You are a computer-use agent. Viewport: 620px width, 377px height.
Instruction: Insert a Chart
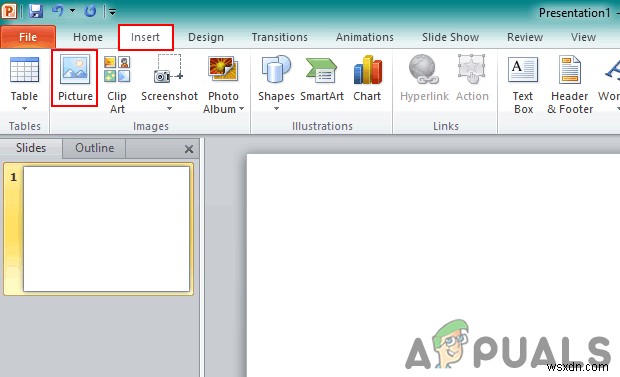[367, 79]
